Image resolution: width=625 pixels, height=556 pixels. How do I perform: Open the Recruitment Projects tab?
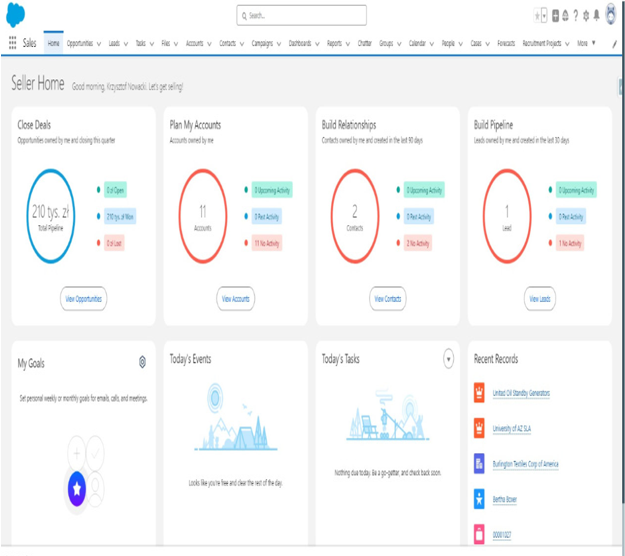coord(542,43)
